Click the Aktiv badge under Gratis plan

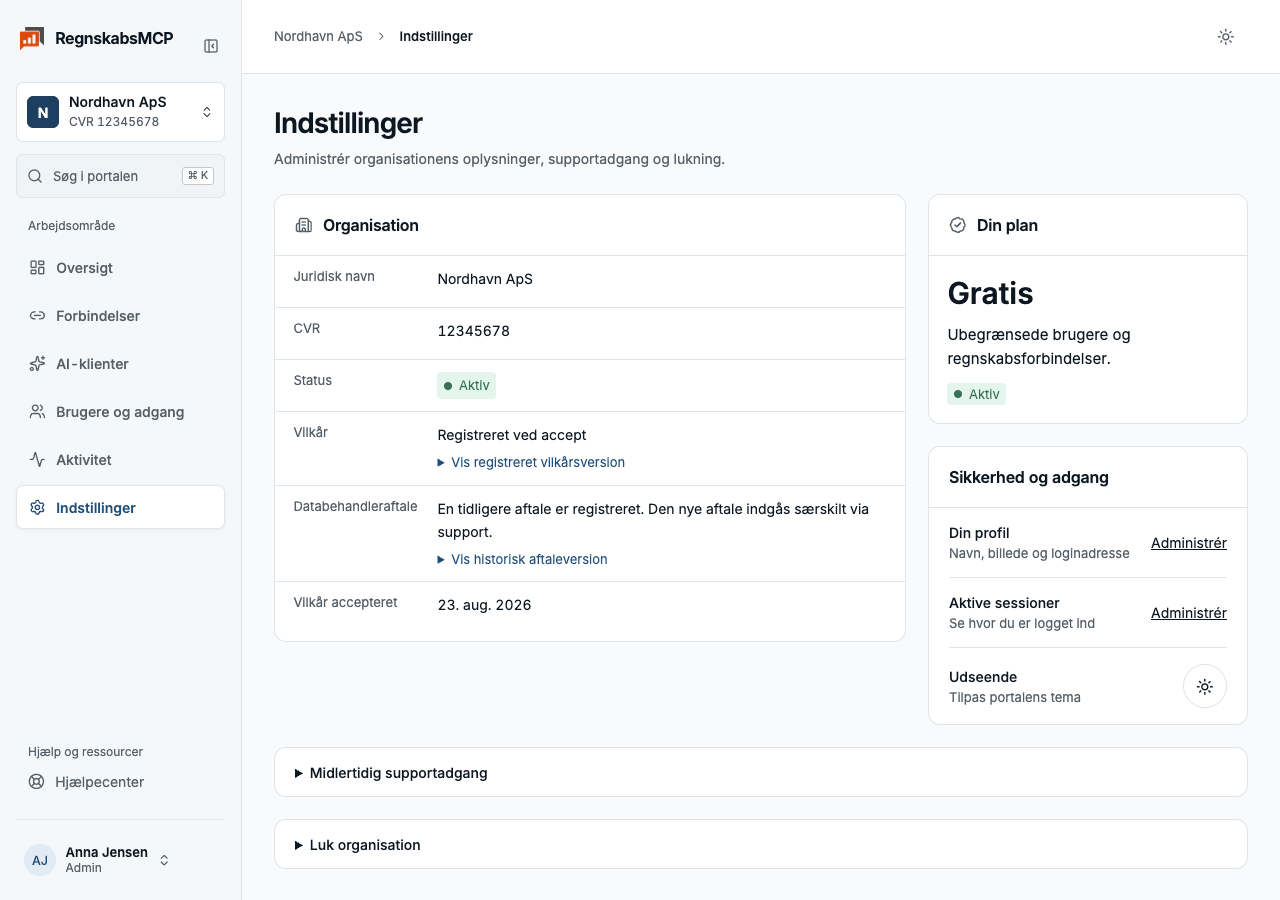tap(976, 394)
